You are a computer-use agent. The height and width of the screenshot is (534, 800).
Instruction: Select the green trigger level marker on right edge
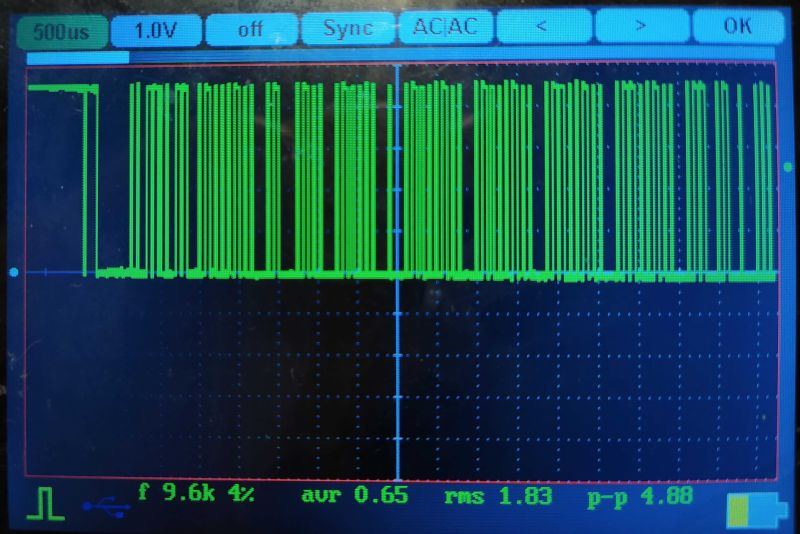788,166
